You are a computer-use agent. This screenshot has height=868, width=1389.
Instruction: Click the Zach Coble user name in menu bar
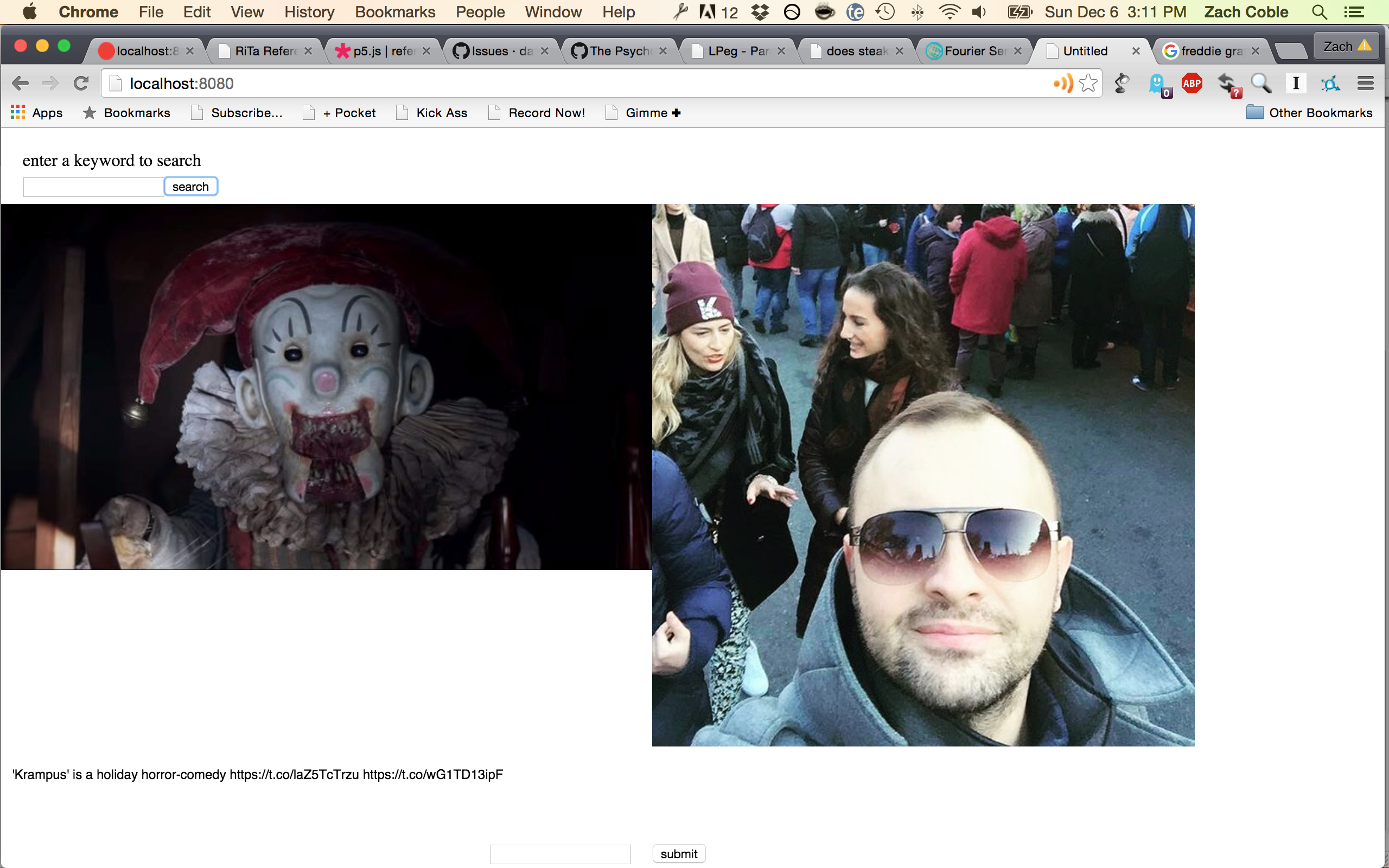(x=1246, y=12)
